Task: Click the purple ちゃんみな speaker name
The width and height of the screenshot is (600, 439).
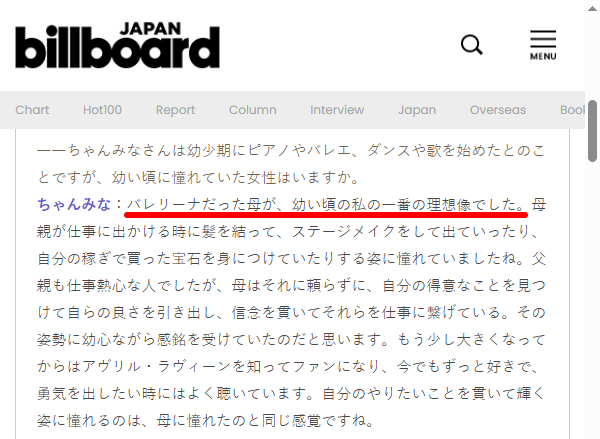Action: pyautogui.click(x=75, y=204)
